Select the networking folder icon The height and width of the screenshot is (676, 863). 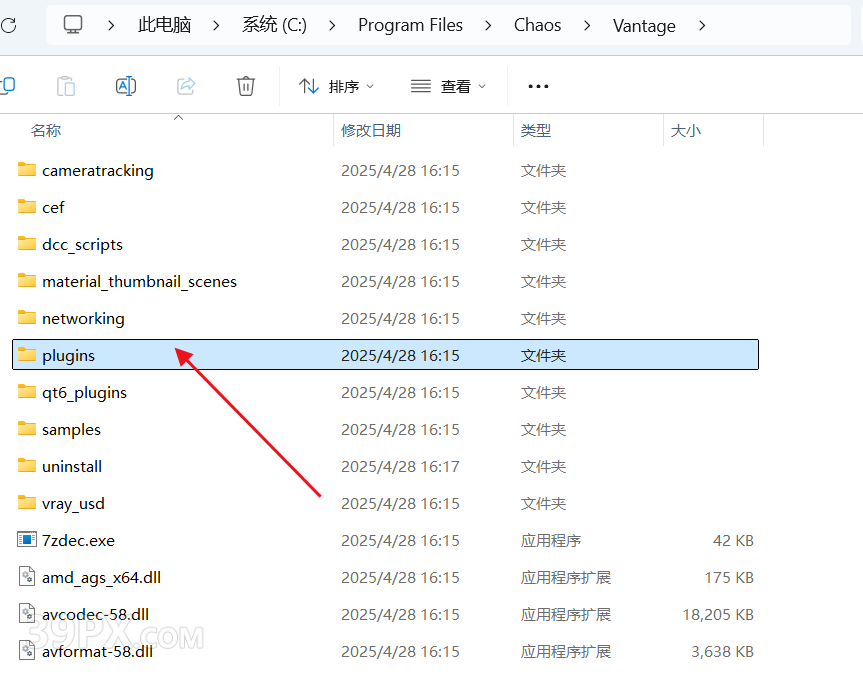click(x=27, y=317)
